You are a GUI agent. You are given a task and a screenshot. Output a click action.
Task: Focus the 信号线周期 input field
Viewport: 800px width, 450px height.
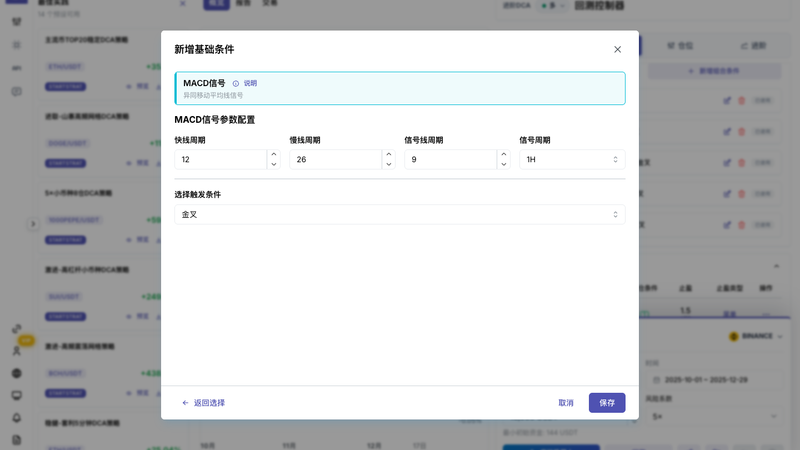tap(451, 160)
